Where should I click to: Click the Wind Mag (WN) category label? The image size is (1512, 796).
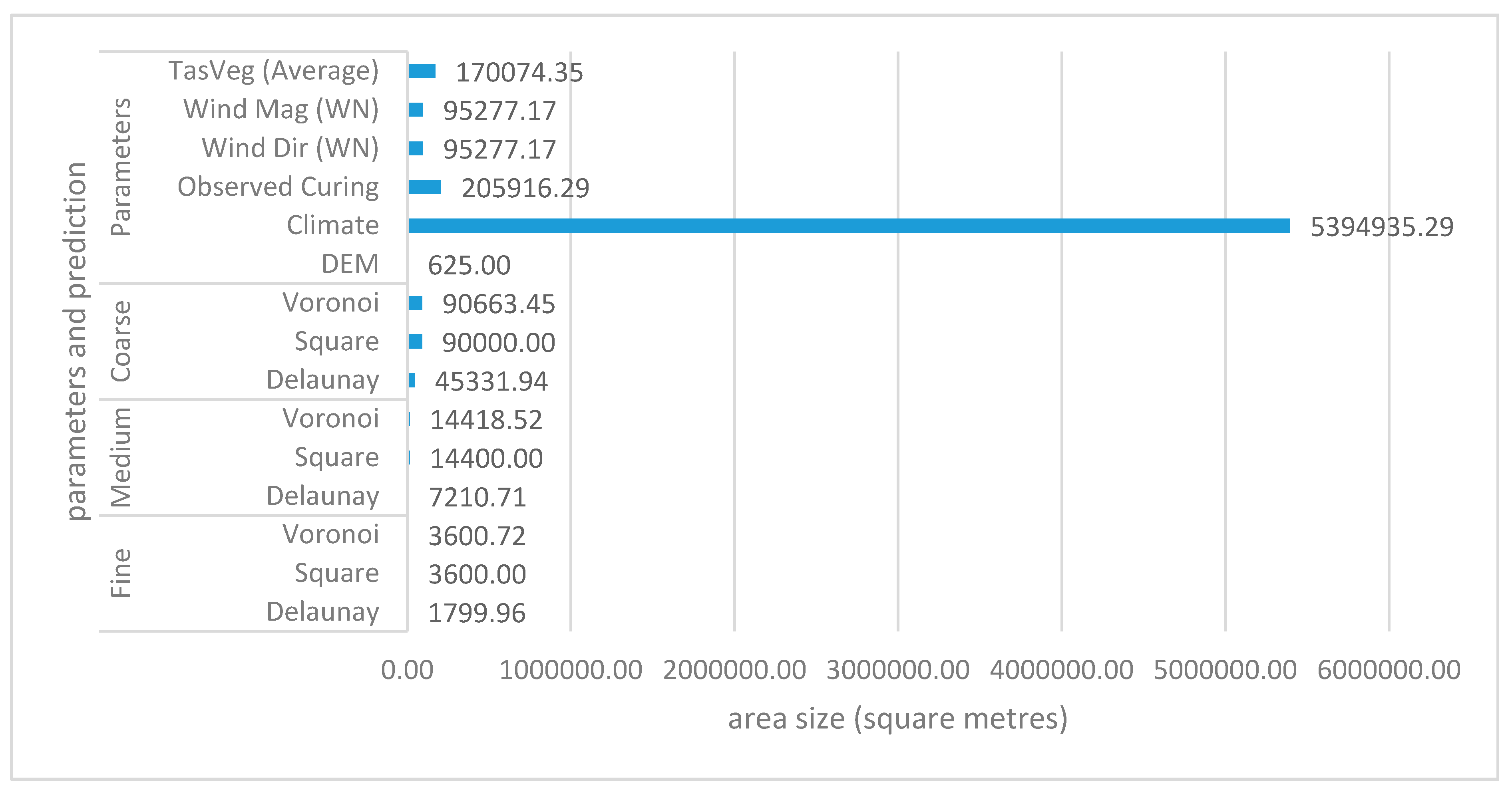click(281, 110)
